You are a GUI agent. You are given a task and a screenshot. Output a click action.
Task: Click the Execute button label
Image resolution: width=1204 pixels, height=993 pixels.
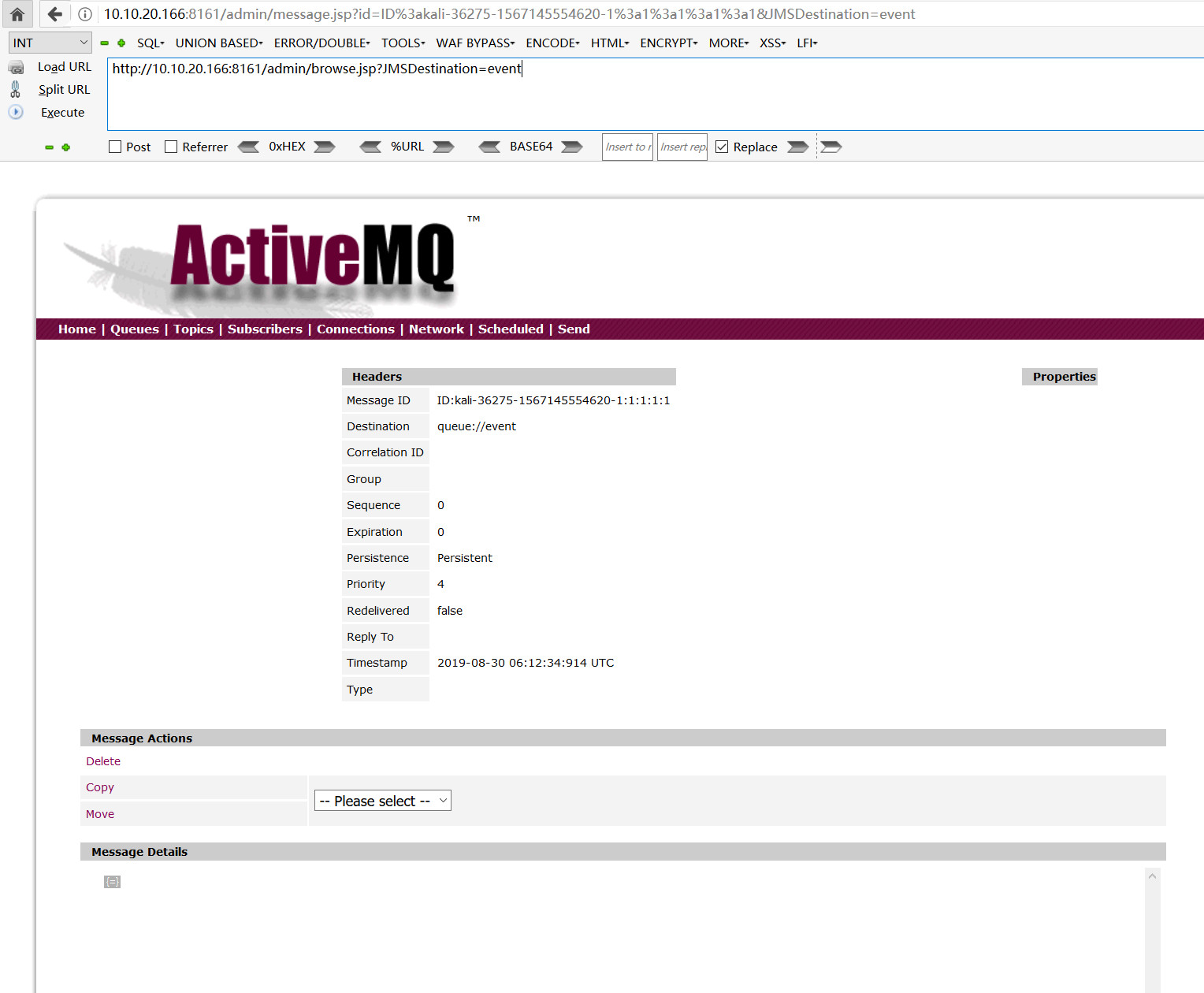tap(63, 113)
